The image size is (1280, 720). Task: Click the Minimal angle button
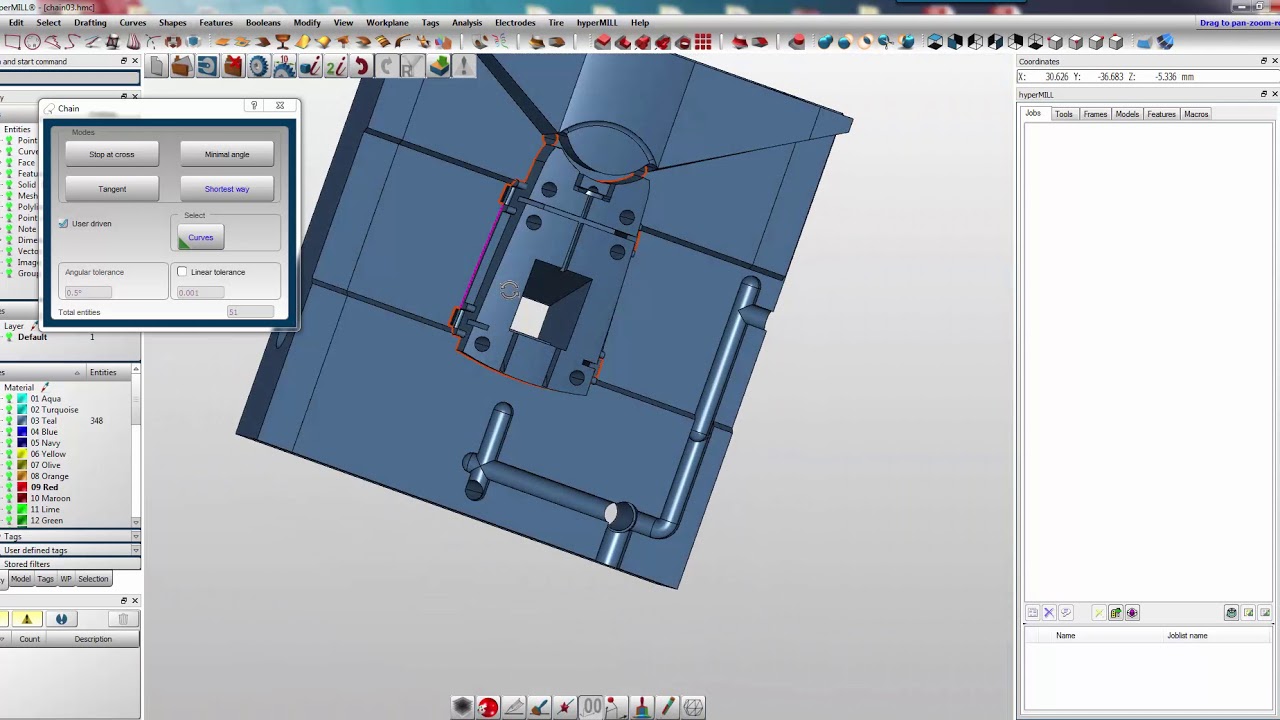[227, 155]
